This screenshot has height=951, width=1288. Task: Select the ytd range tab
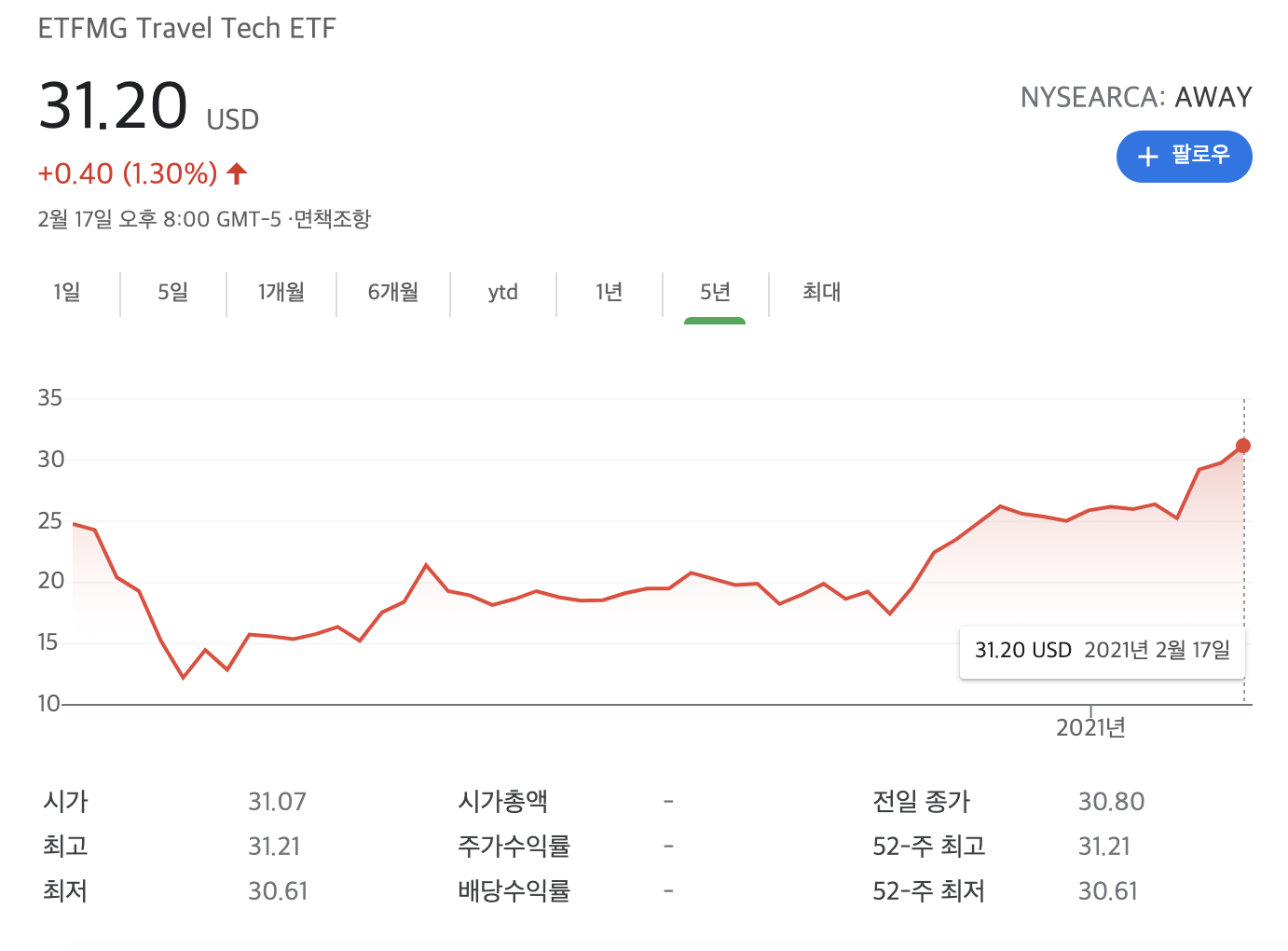[x=503, y=293]
